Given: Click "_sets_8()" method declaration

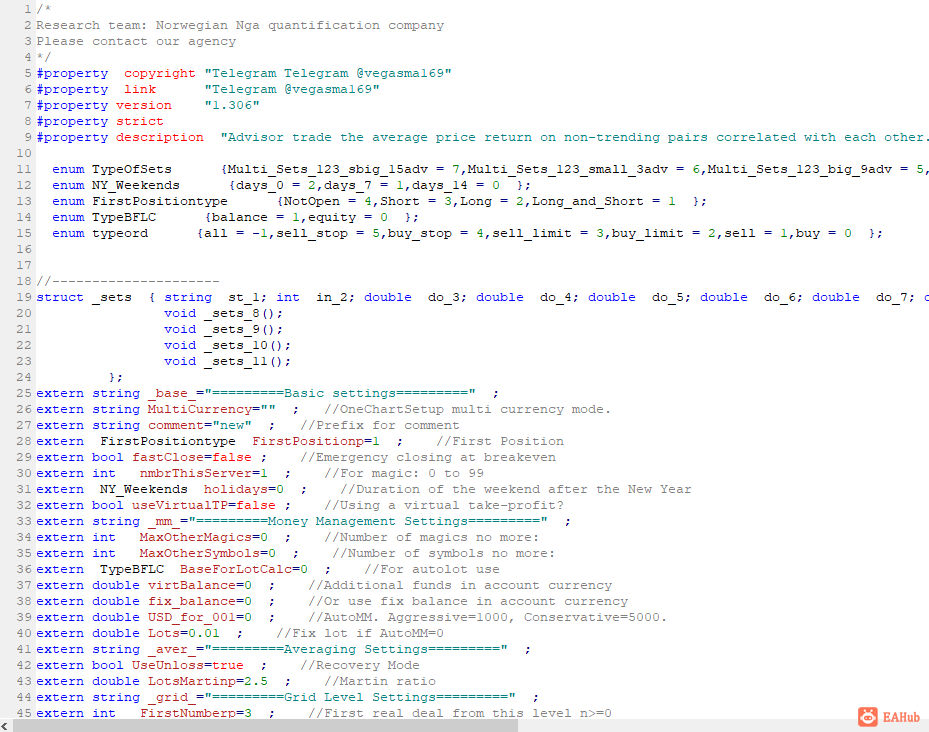Looking at the screenshot, I should pyautogui.click(x=244, y=313).
